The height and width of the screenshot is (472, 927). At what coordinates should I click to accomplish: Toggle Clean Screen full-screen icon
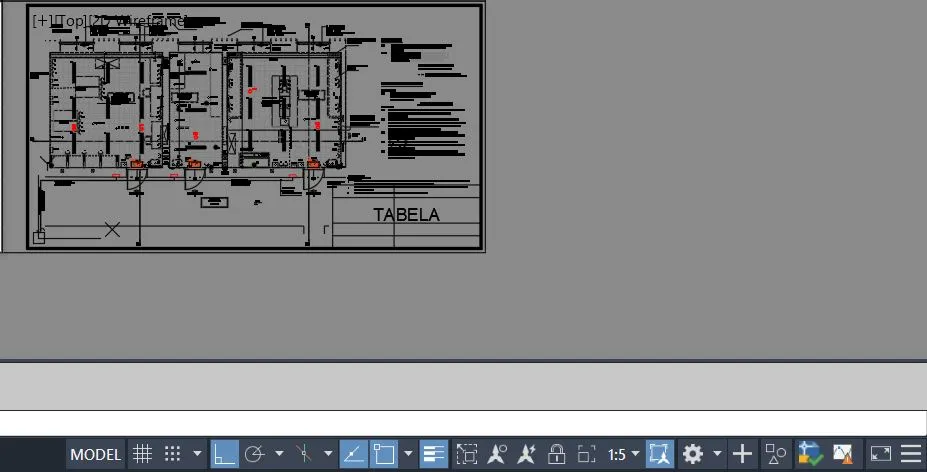tap(880, 455)
